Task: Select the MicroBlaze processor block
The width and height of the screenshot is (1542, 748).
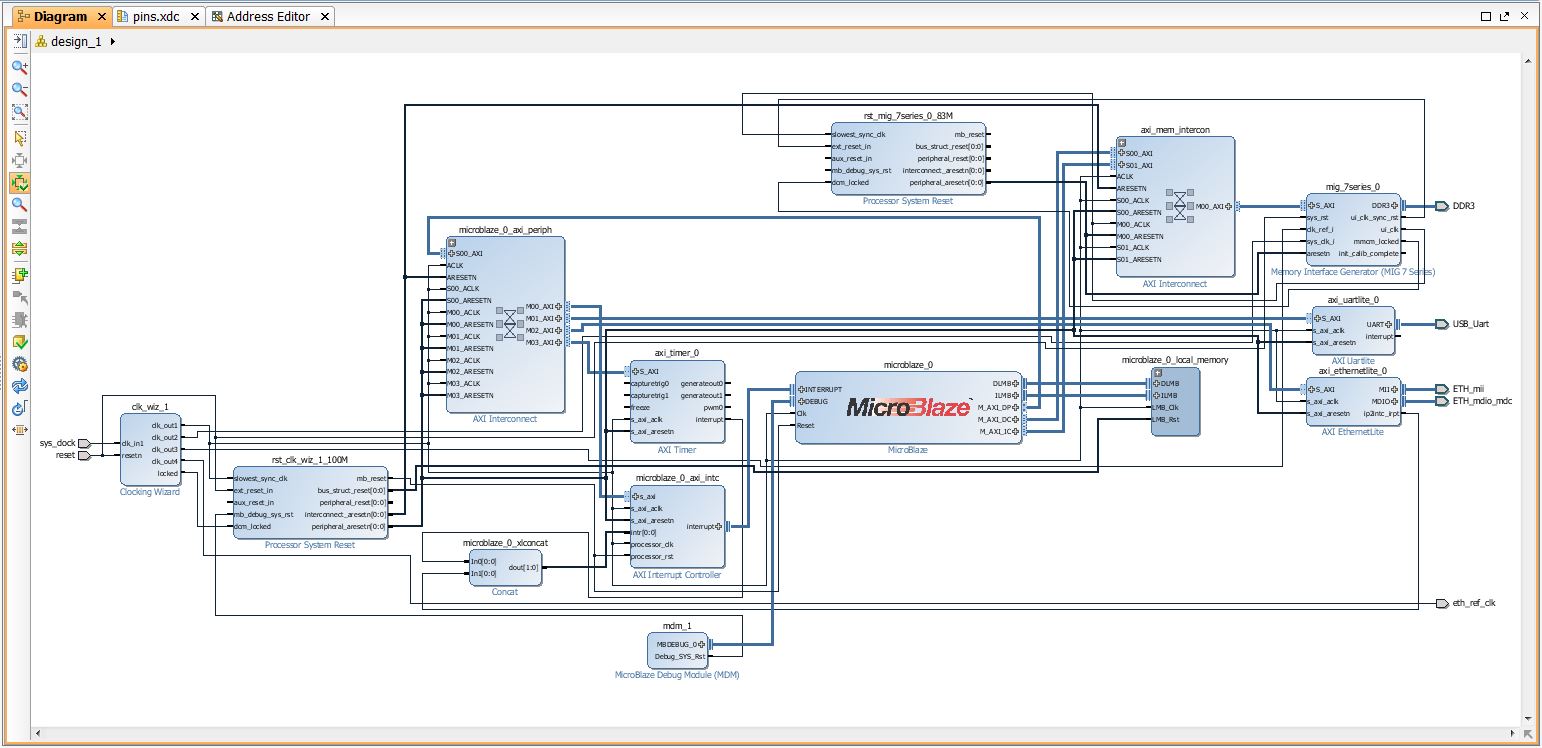Action: pyautogui.click(x=908, y=407)
